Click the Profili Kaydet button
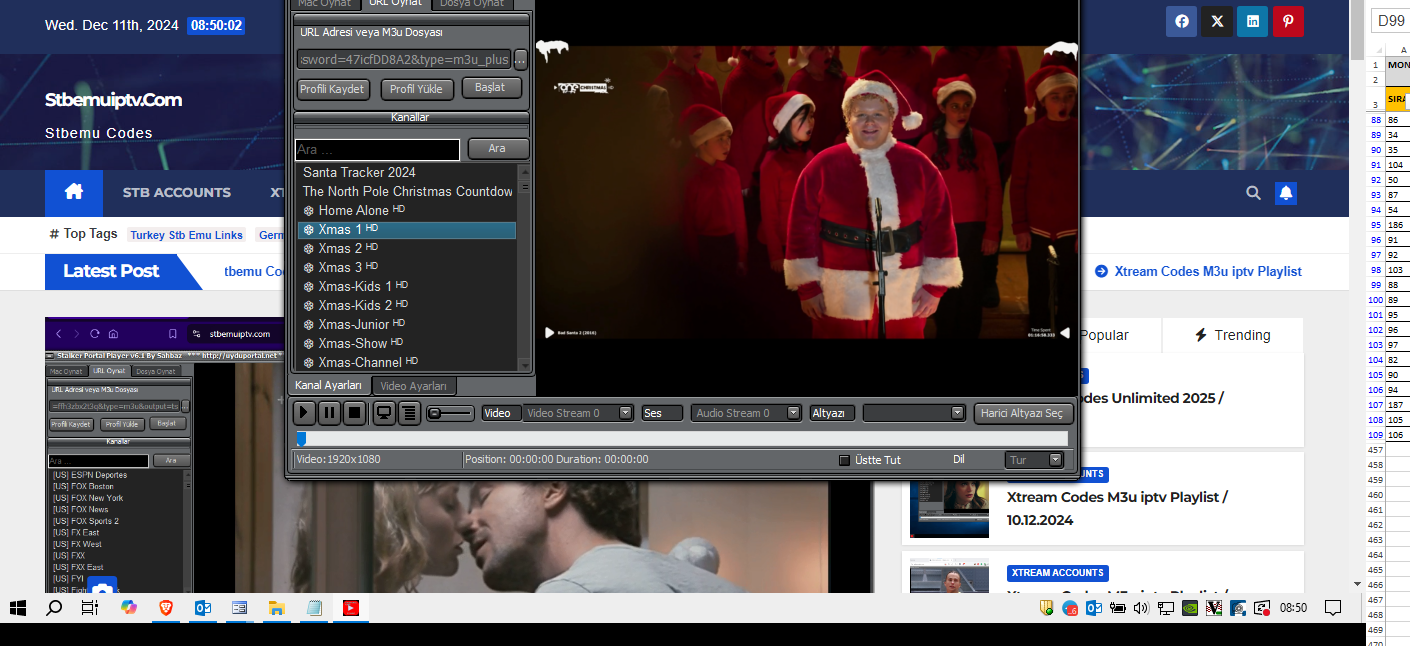The width and height of the screenshot is (1410, 646). point(333,89)
